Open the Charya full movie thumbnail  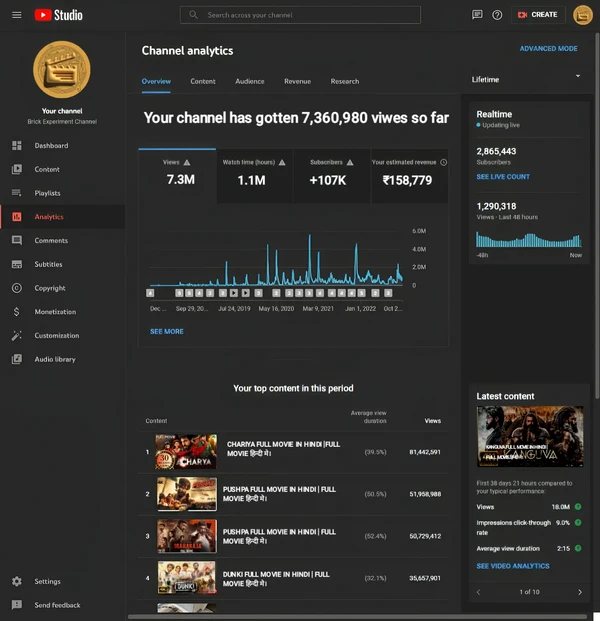[x=186, y=451]
